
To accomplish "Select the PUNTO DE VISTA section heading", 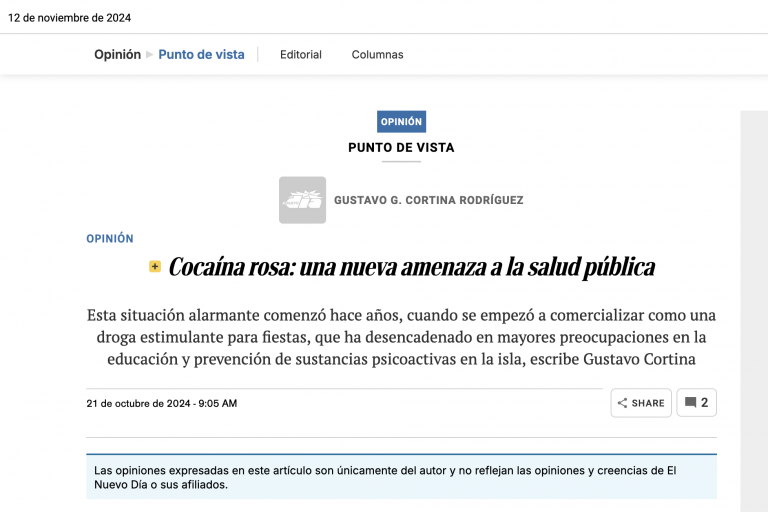I will [401, 147].
